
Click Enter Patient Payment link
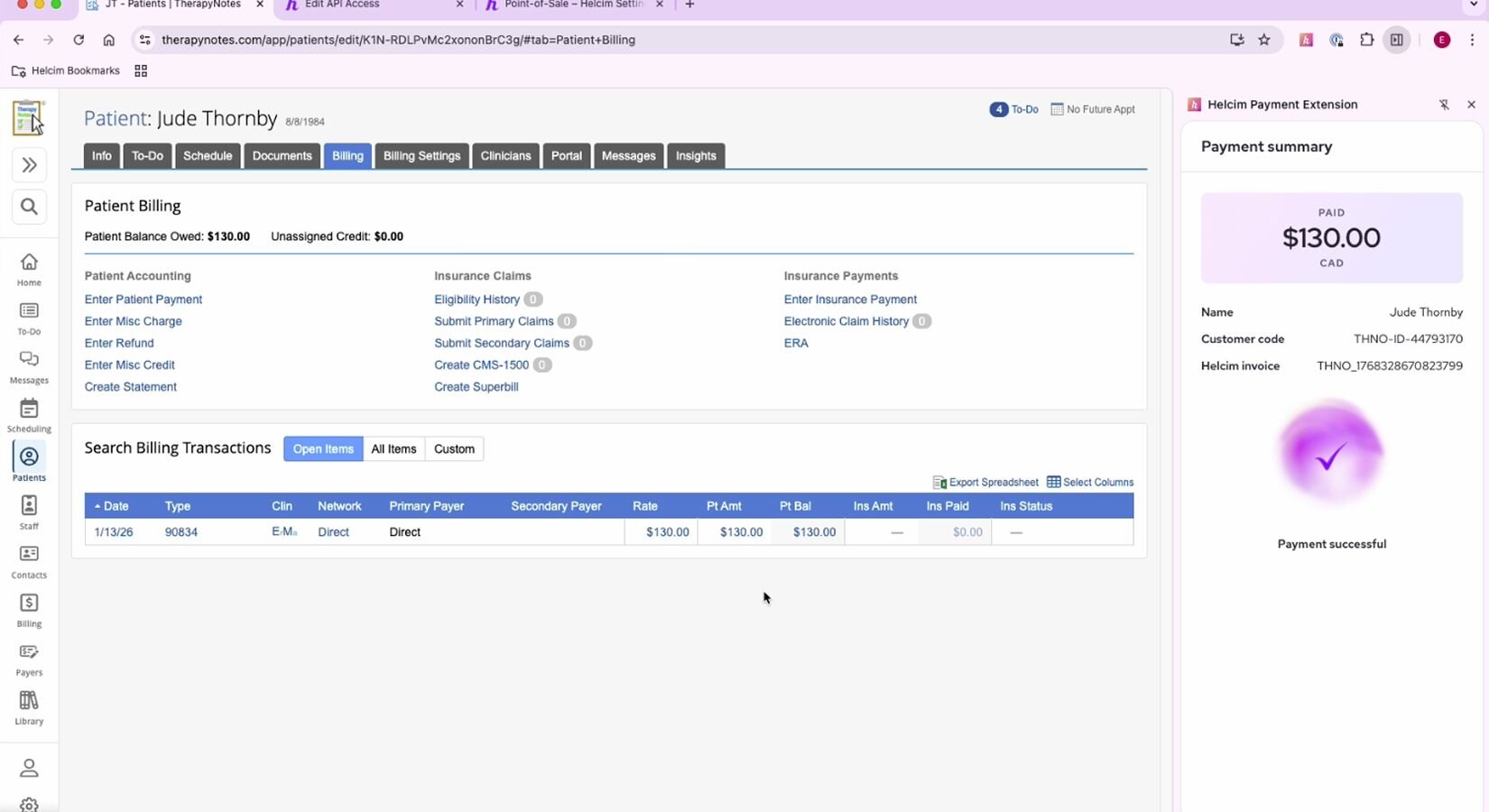pyautogui.click(x=143, y=300)
